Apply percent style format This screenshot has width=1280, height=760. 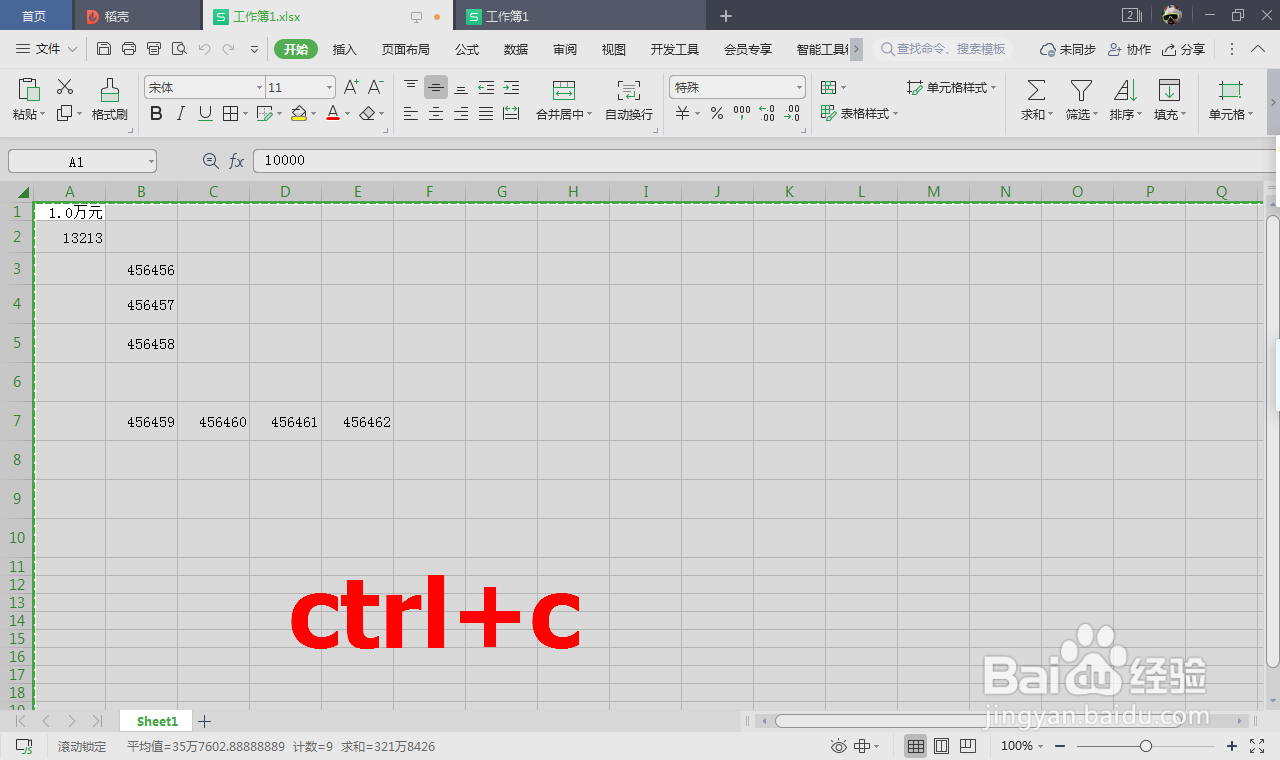click(x=717, y=114)
